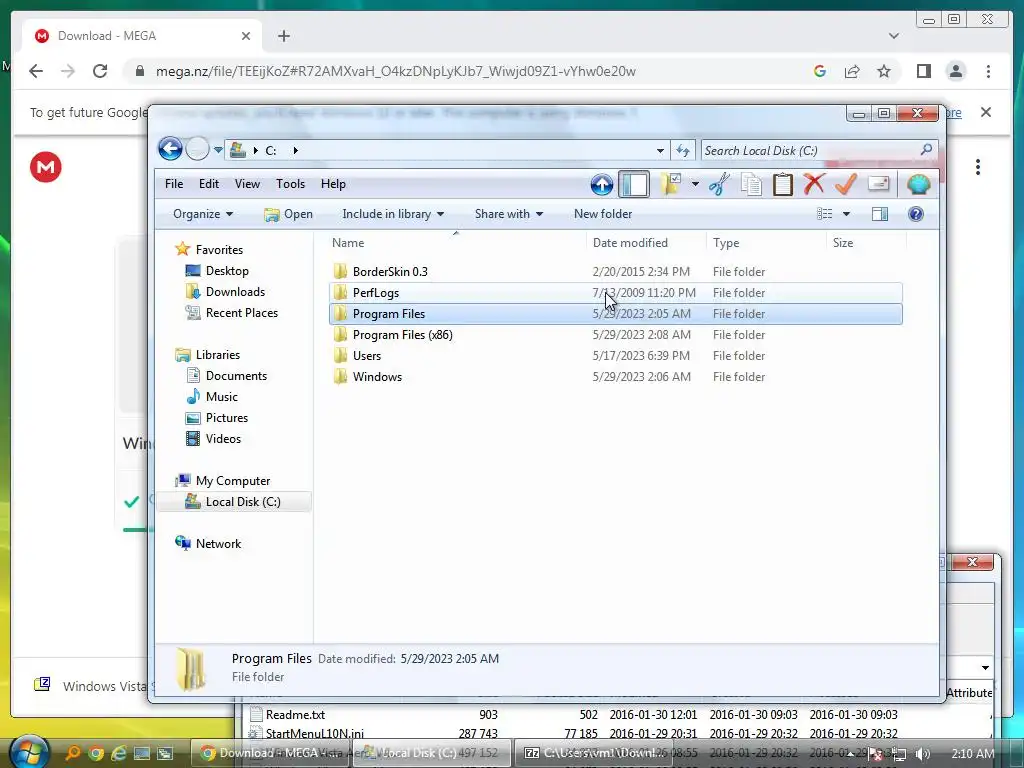Open Desktop in navigation pane

[x=217, y=270]
